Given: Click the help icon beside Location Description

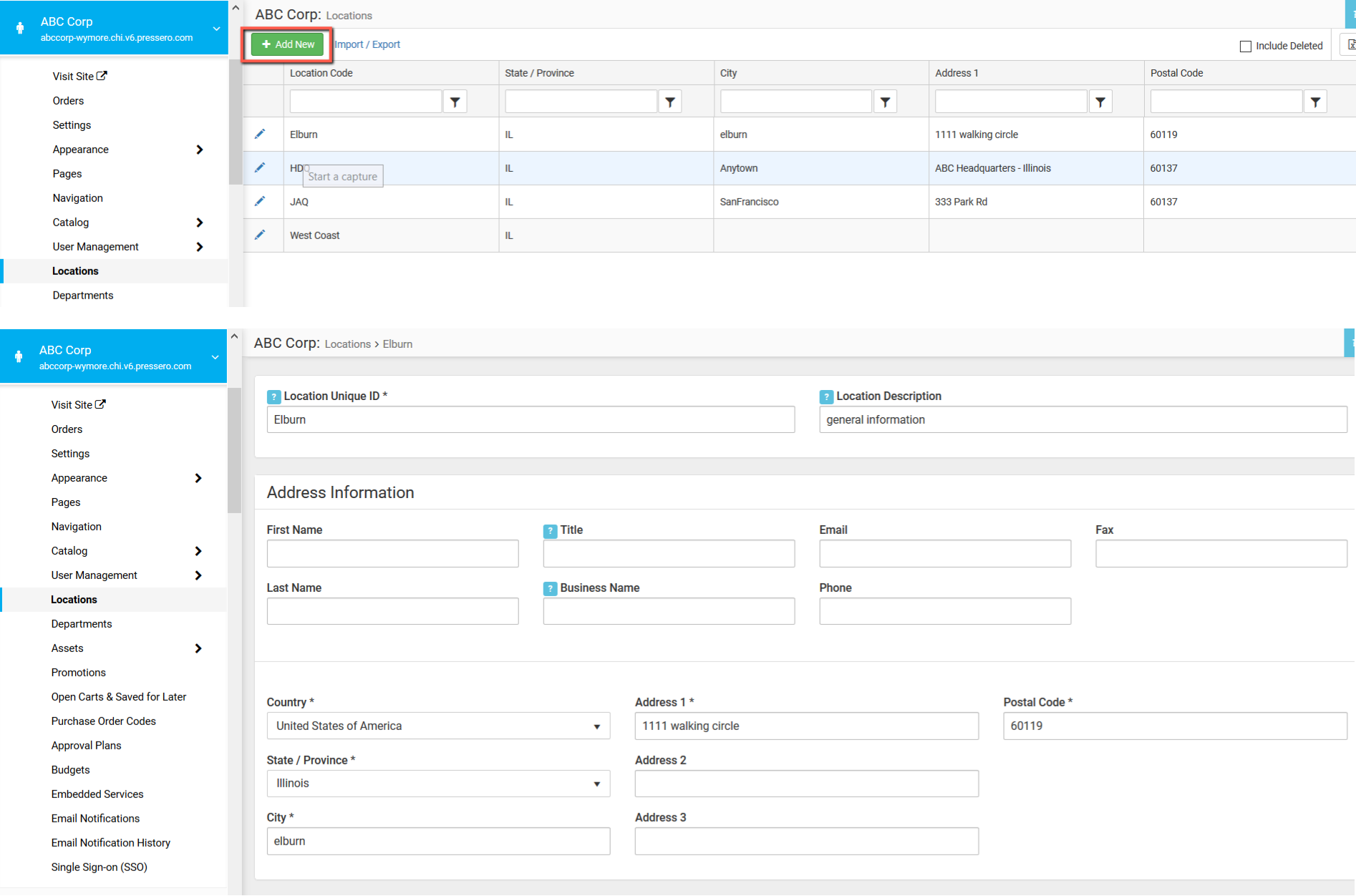Looking at the screenshot, I should click(x=826, y=396).
